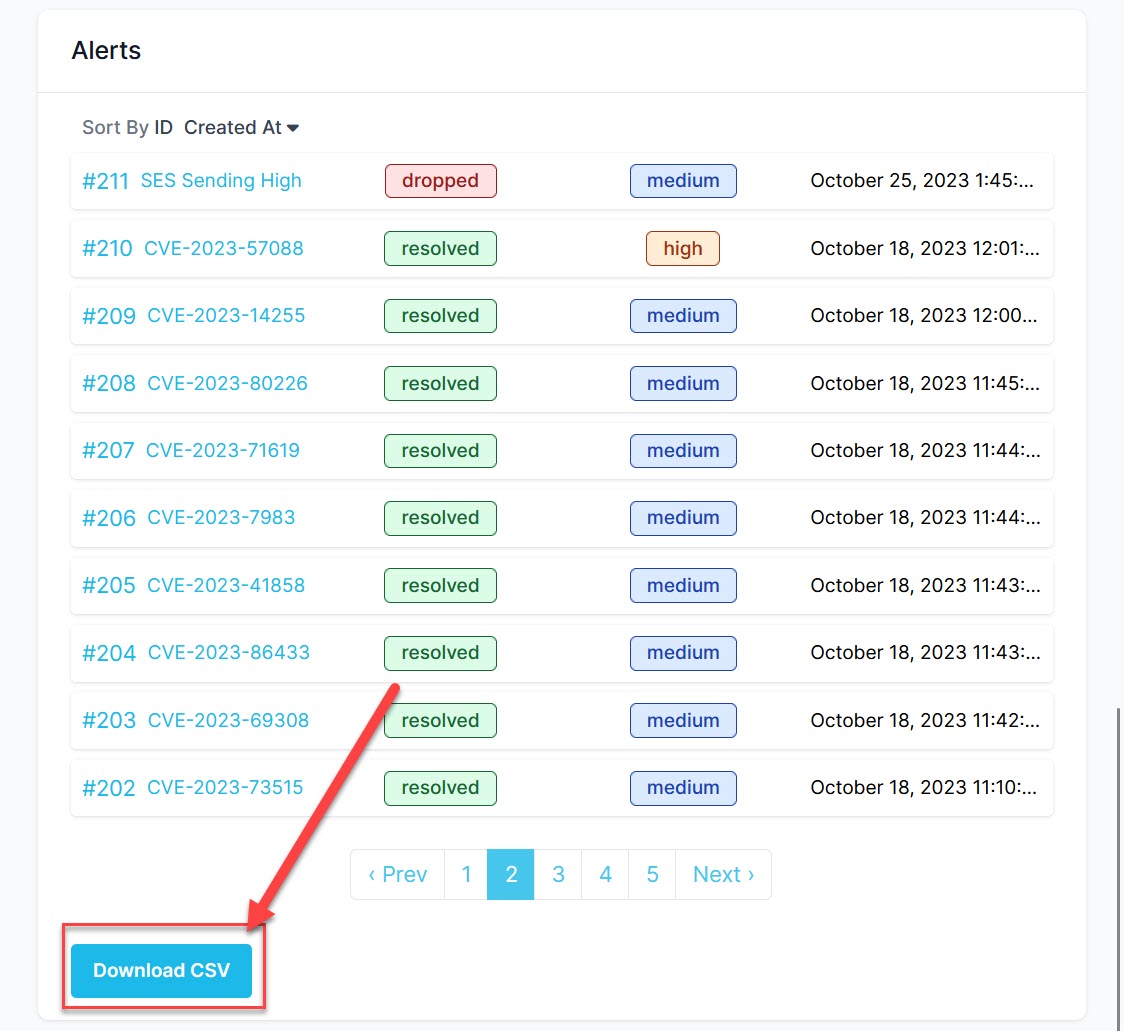
Task: Open alert CVE-2023-69308
Action: point(228,720)
